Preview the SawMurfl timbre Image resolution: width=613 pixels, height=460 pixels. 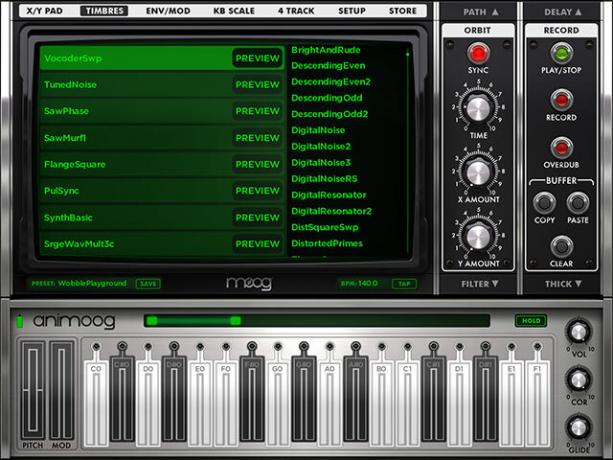[x=257, y=138]
